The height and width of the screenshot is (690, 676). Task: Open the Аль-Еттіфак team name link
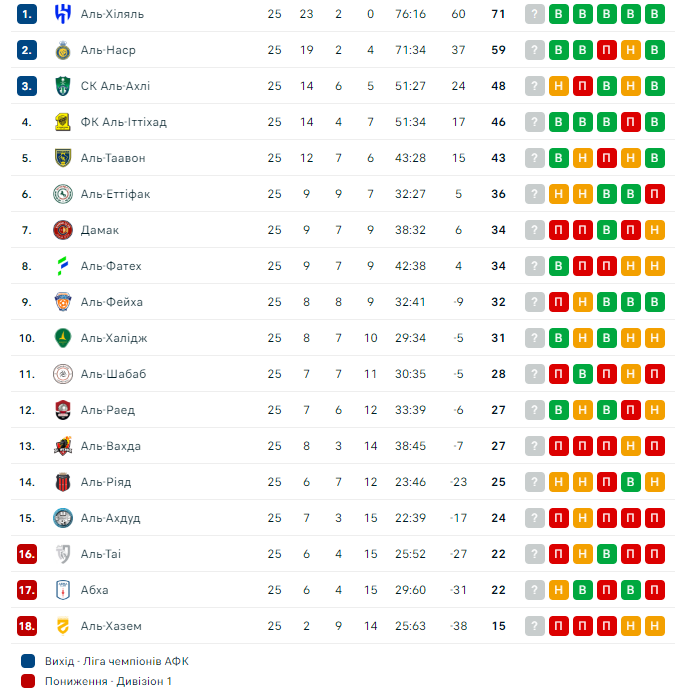[x=115, y=194]
